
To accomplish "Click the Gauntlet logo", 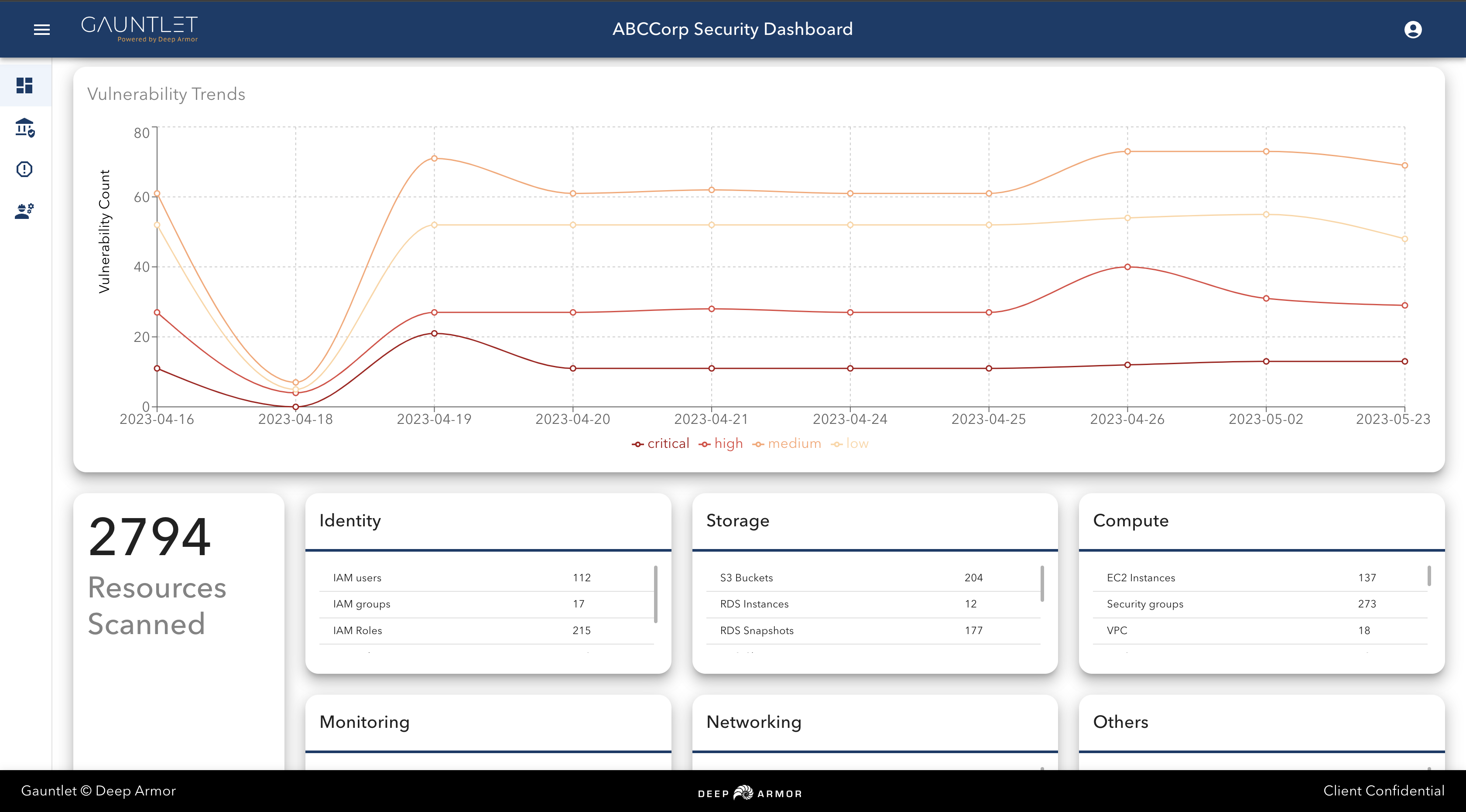I will pos(140,29).
